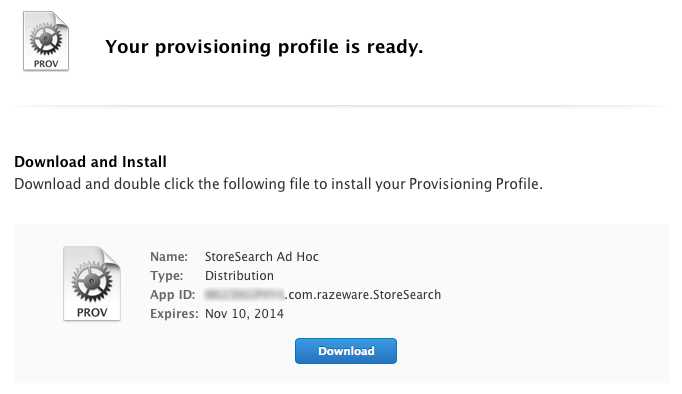682x394 pixels.
Task: Click the install instruction sentence below the heading
Action: click(278, 184)
